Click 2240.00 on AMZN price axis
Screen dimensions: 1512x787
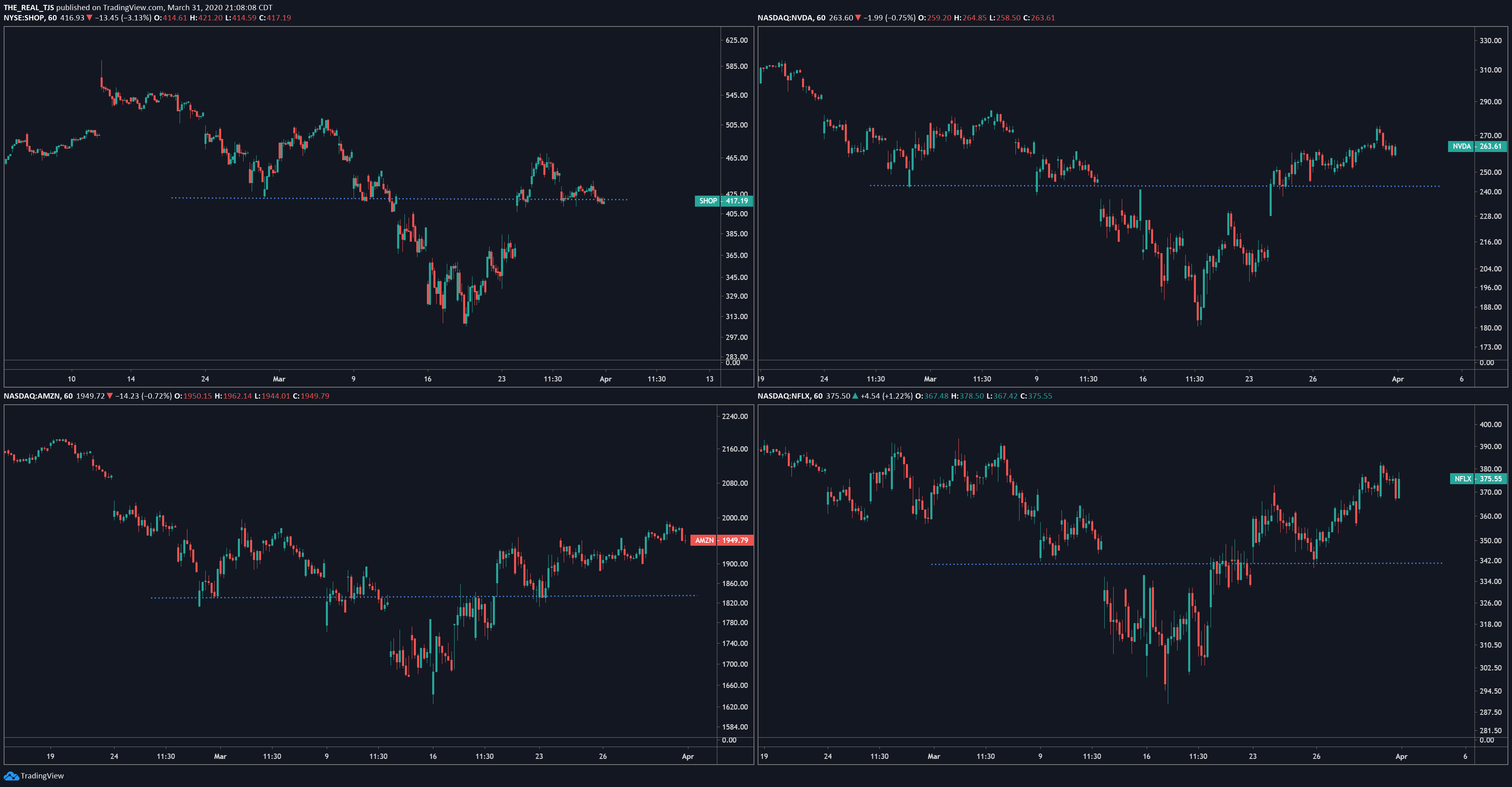click(735, 417)
